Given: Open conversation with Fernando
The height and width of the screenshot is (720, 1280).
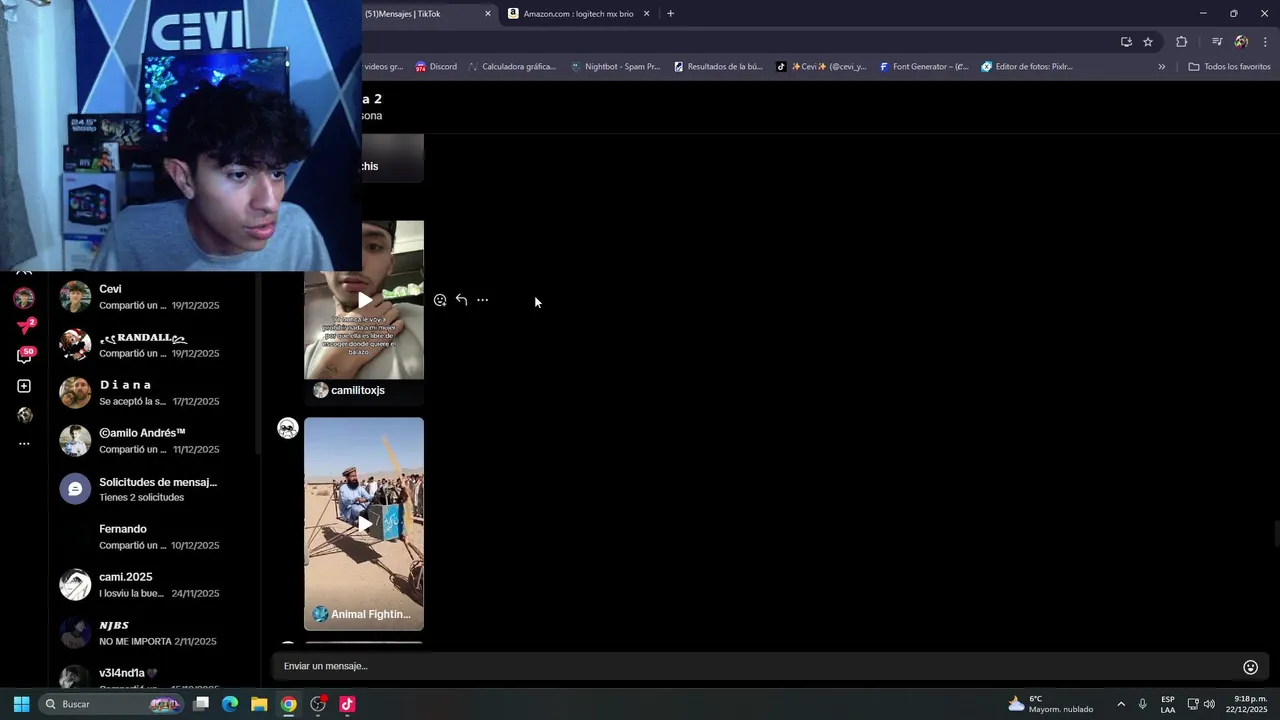Looking at the screenshot, I should pyautogui.click(x=155, y=537).
